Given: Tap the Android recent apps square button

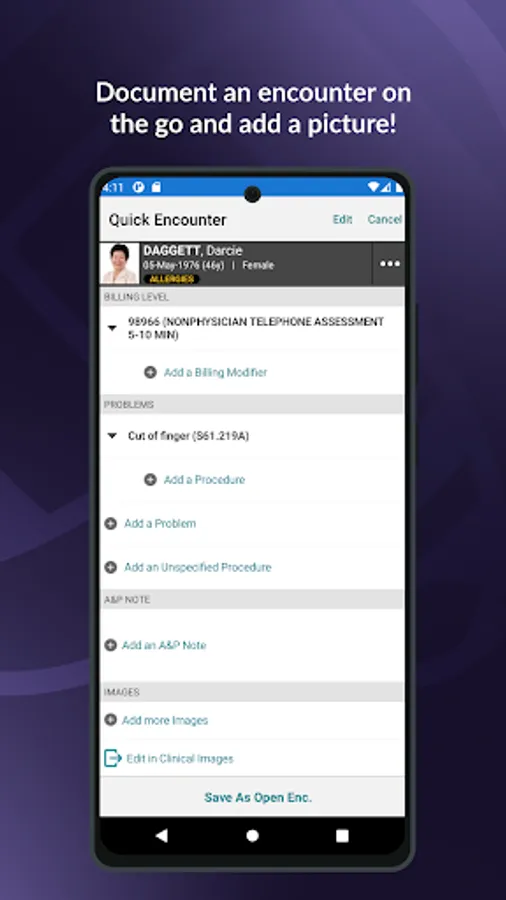Looking at the screenshot, I should 342,836.
